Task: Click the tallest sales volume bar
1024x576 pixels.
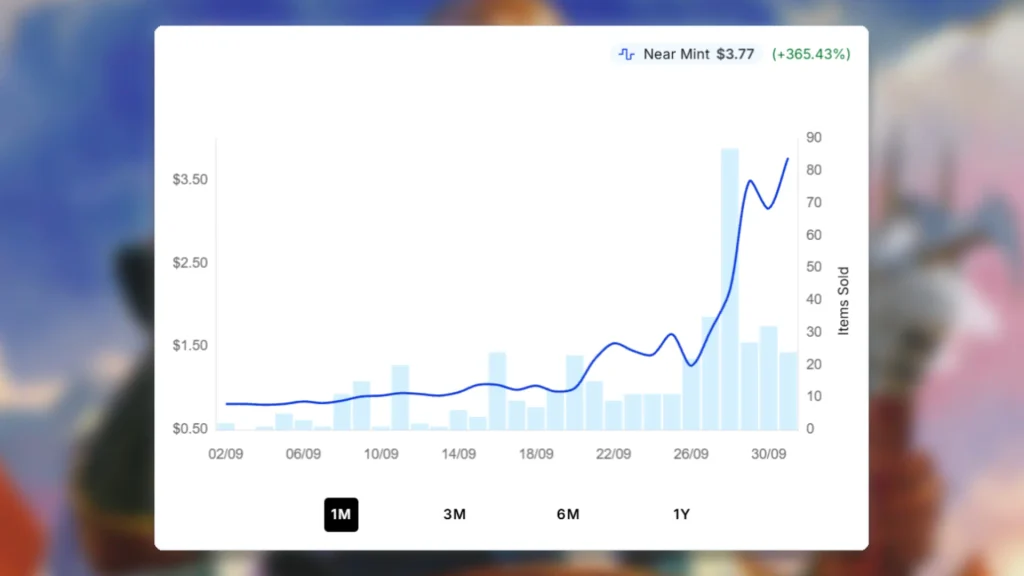Action: tap(729, 289)
